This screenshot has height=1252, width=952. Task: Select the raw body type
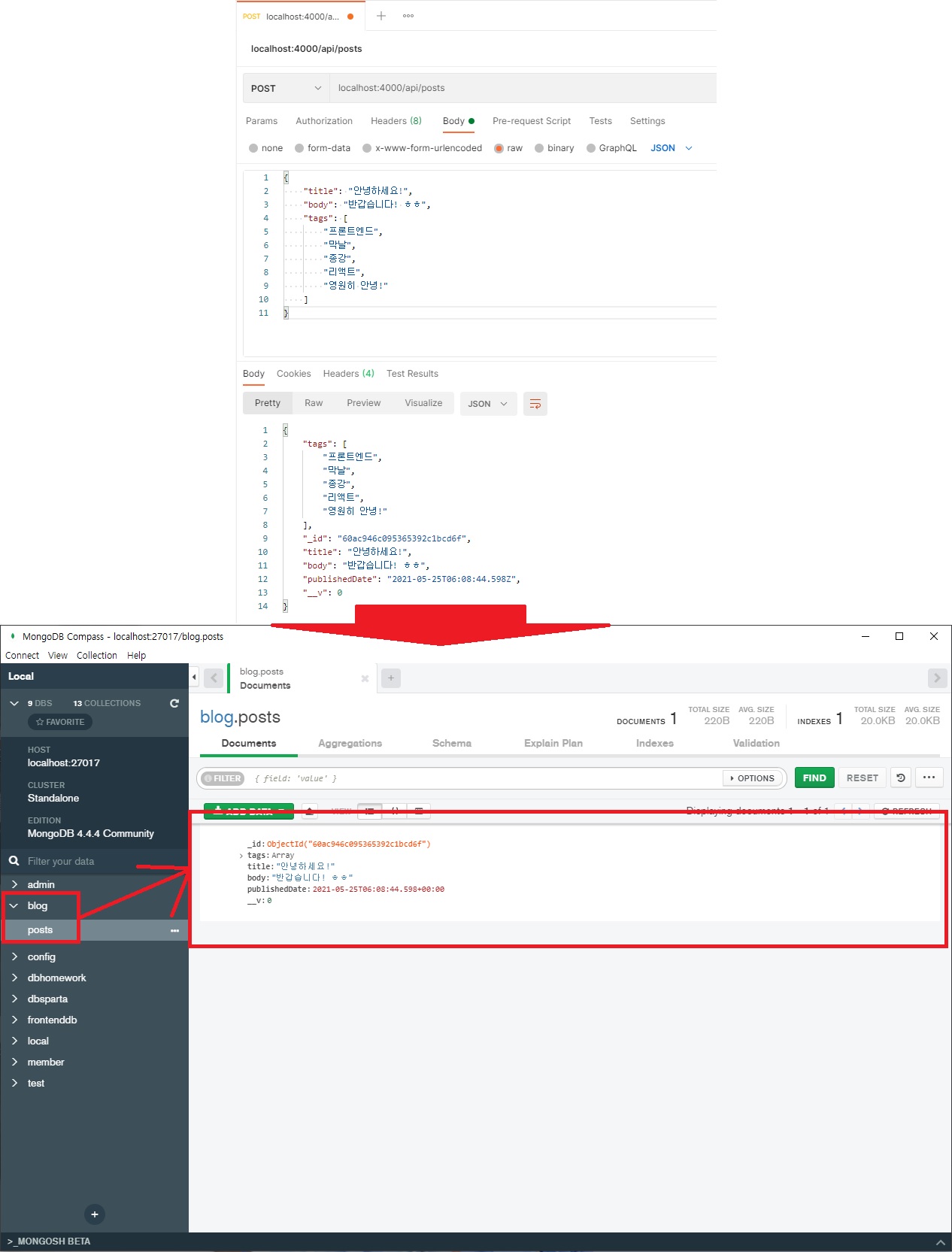point(508,148)
